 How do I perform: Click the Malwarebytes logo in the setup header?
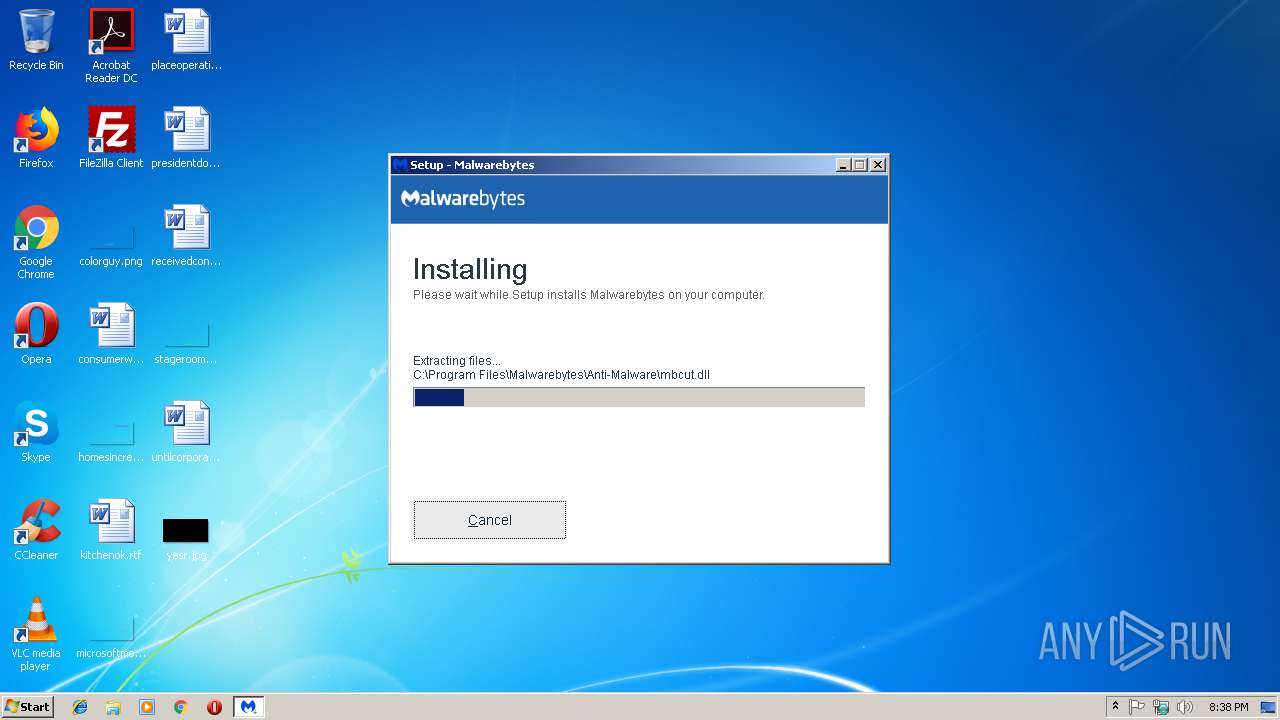(x=463, y=198)
